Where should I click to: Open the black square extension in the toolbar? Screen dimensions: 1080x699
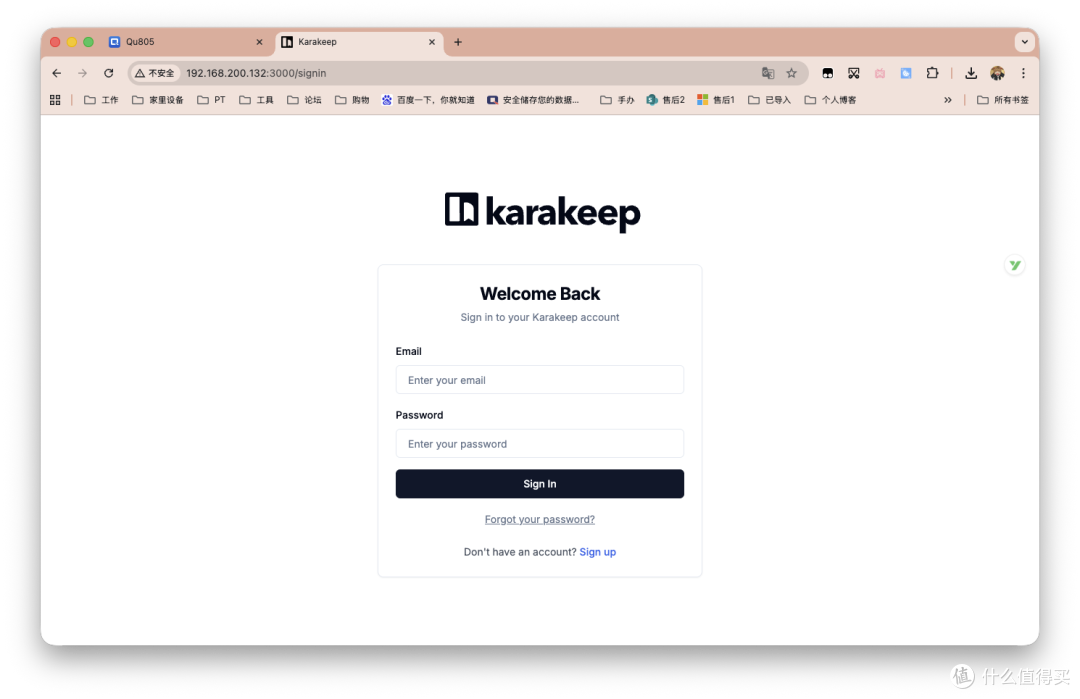pyautogui.click(x=827, y=73)
